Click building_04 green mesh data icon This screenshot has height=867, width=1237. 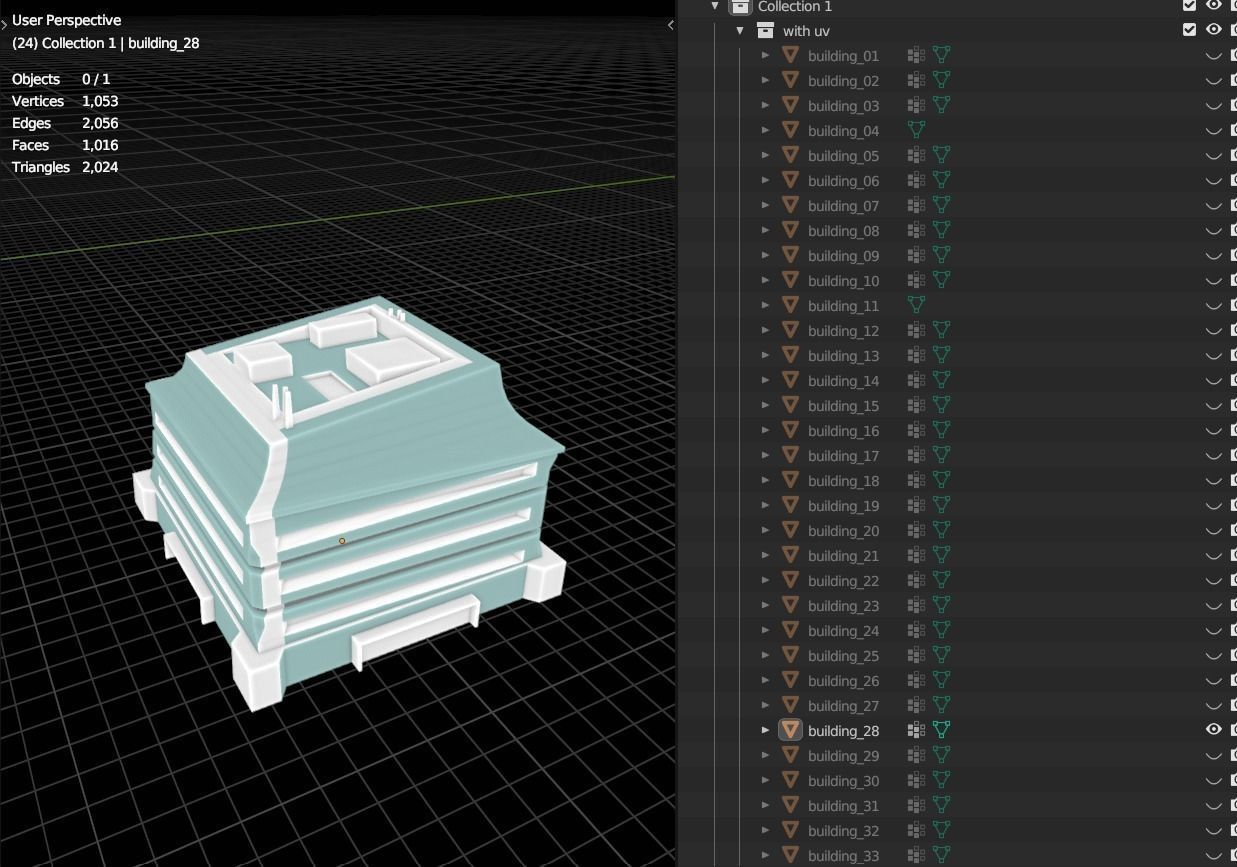pyautogui.click(x=916, y=130)
